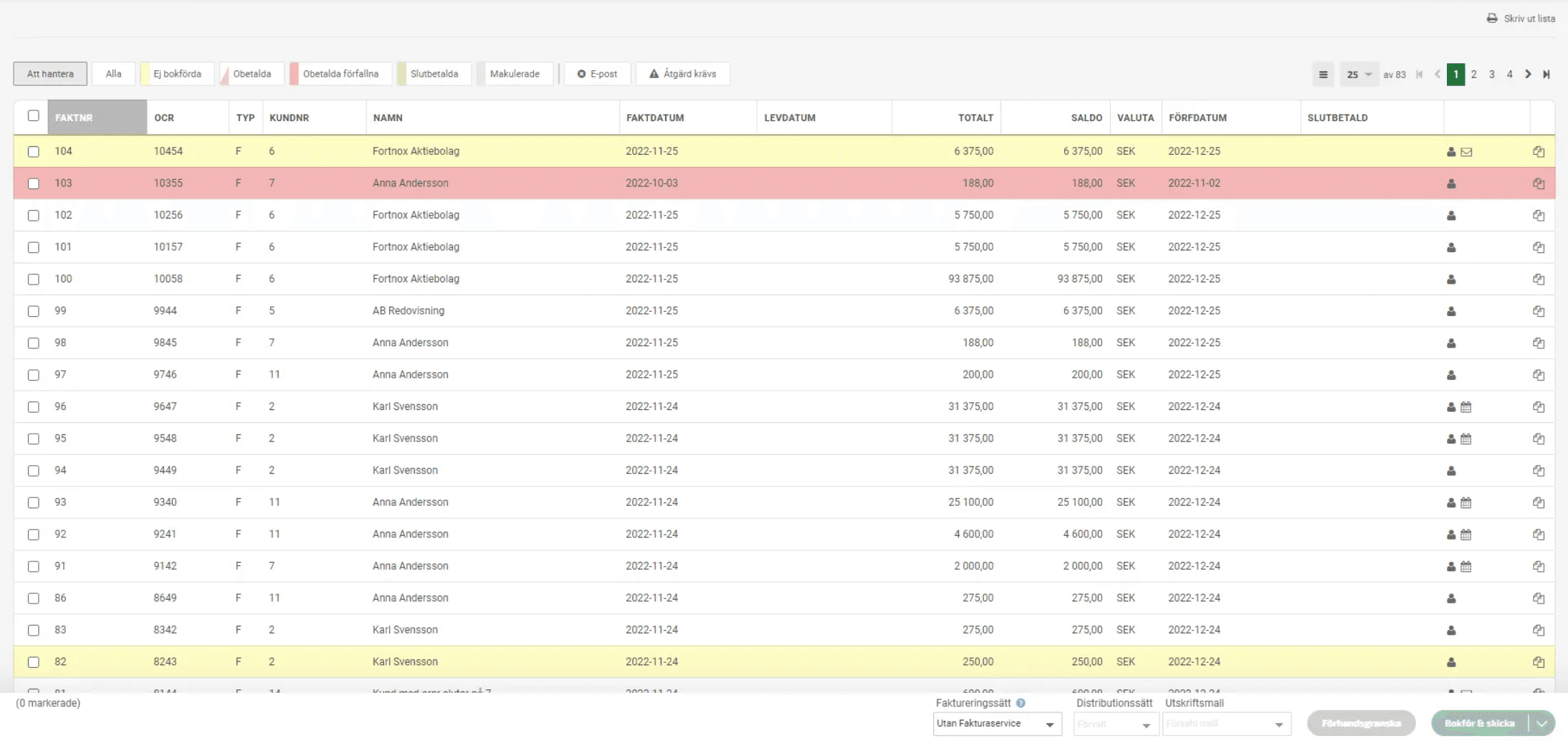Tick the checkbox for invoice 102
The image size is (1568, 741).
point(33,215)
